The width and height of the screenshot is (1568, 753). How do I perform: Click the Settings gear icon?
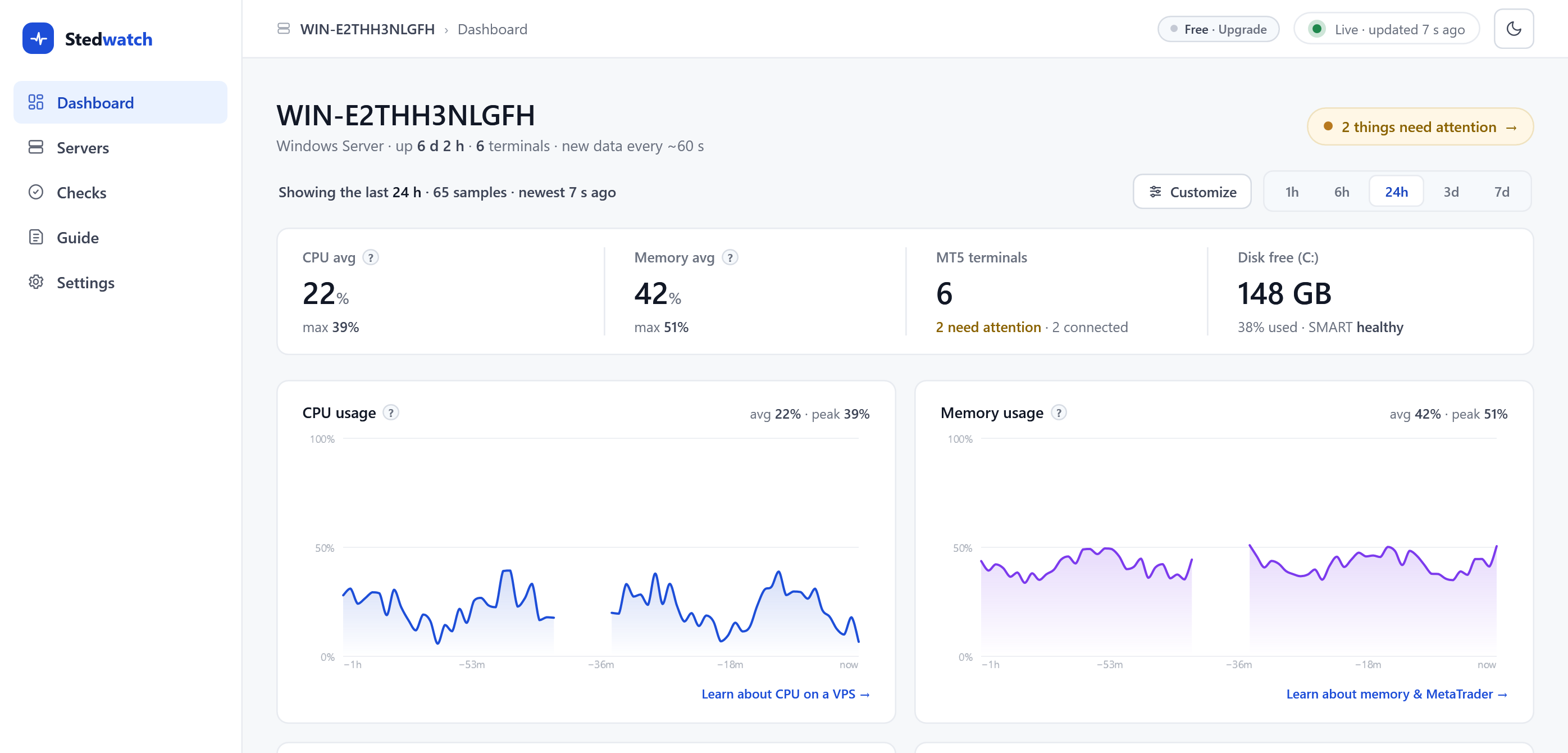[36, 282]
